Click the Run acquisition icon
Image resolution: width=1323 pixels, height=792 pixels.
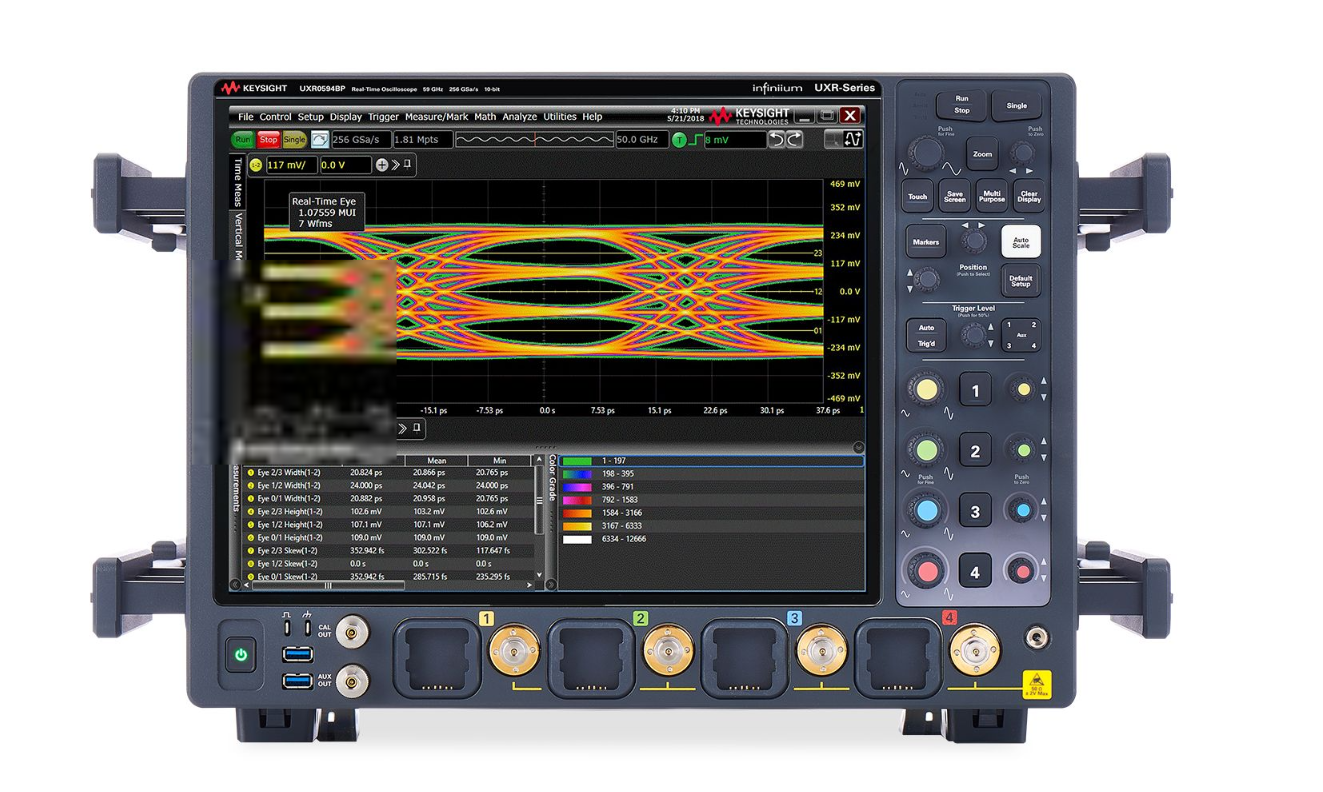pos(242,139)
